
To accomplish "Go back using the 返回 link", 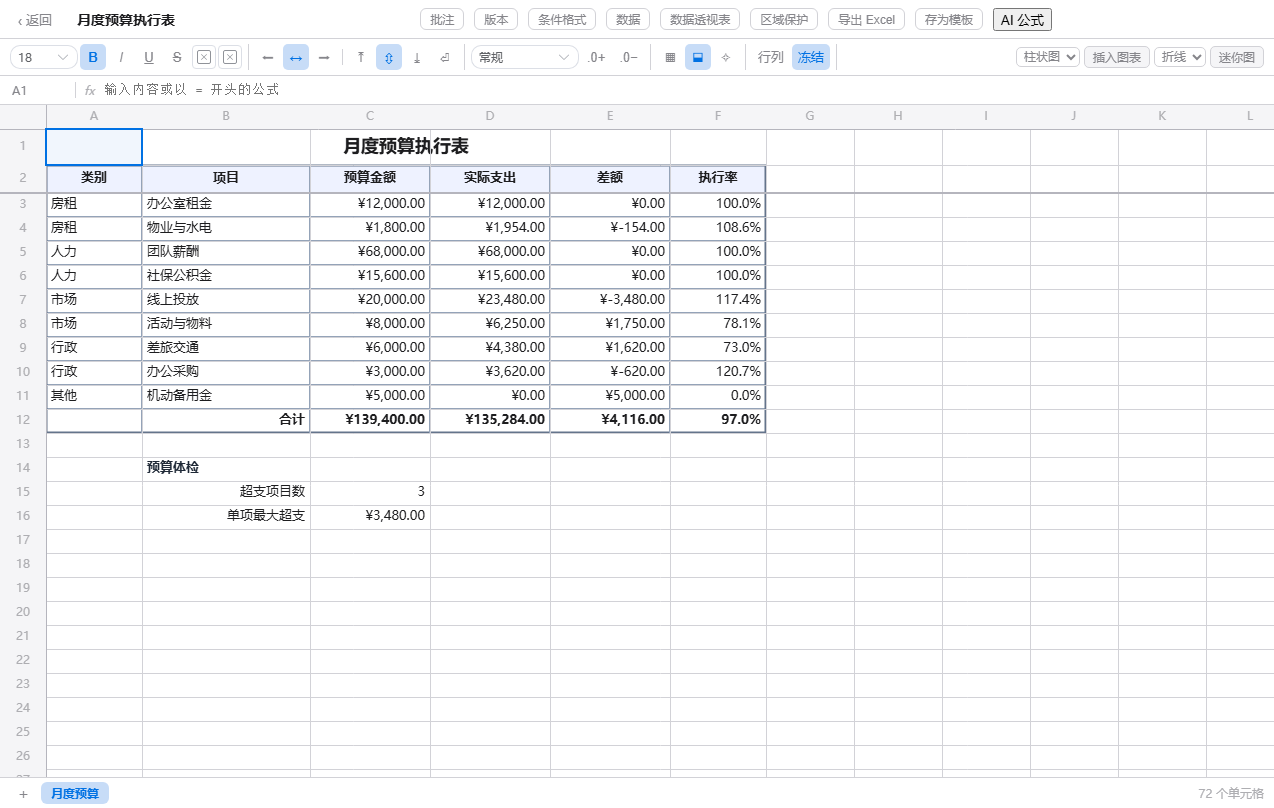I will (35, 19).
